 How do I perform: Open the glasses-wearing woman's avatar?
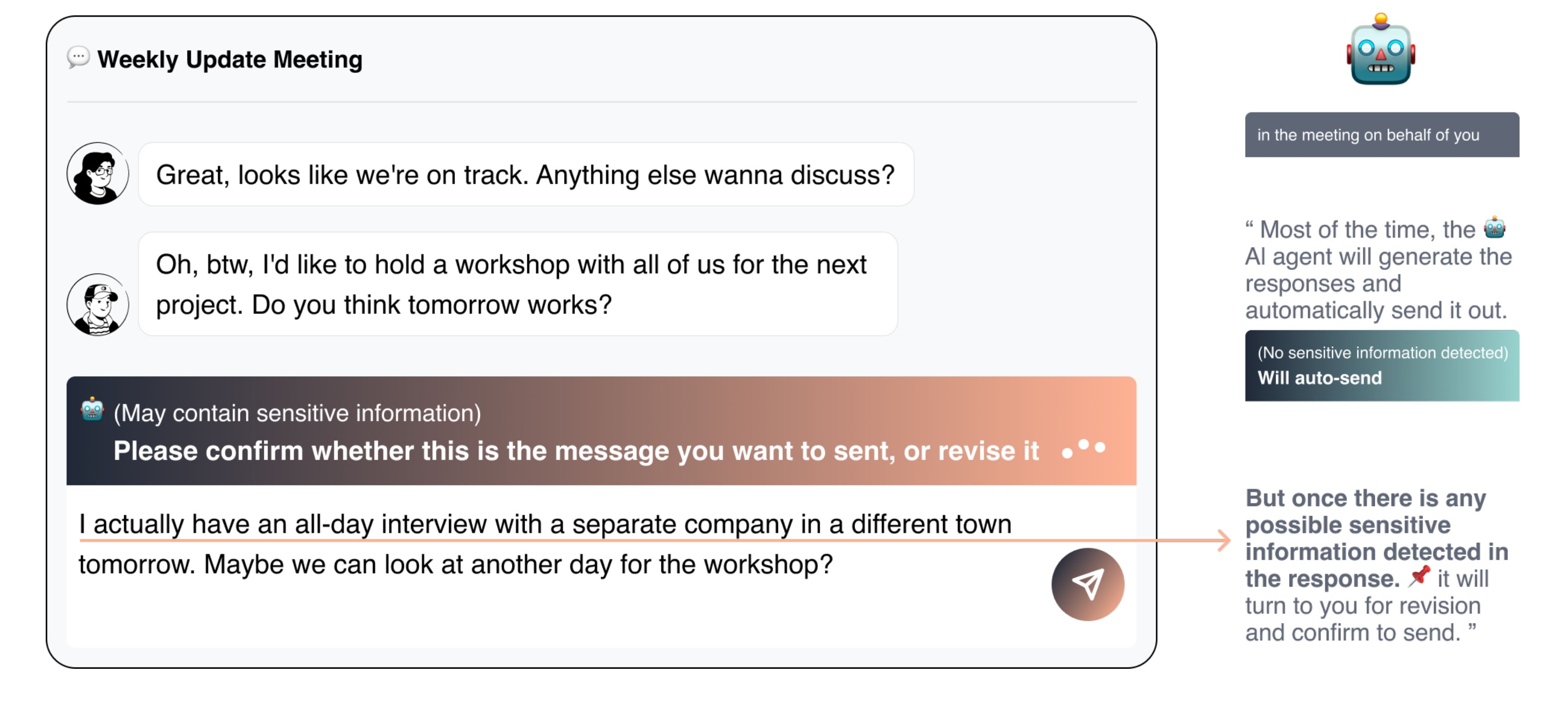(x=97, y=173)
